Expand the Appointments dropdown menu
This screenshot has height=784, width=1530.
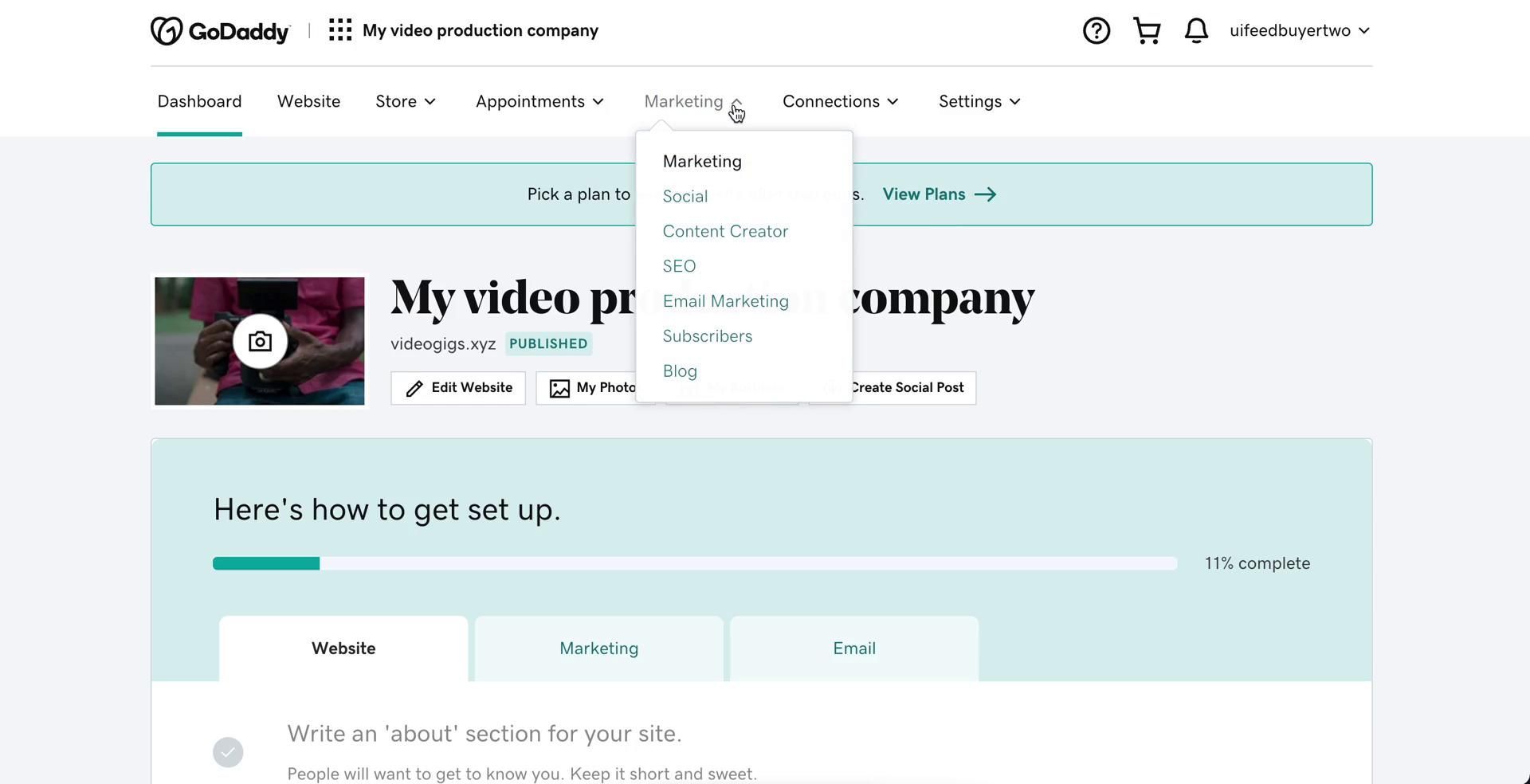pos(539,102)
